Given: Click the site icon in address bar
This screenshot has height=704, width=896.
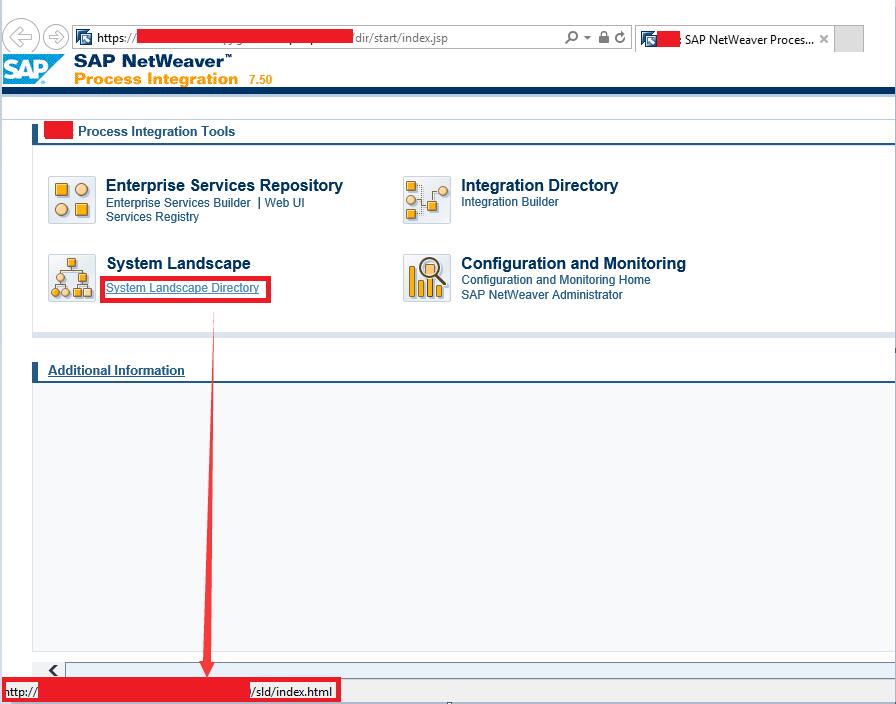Looking at the screenshot, I should [84, 37].
